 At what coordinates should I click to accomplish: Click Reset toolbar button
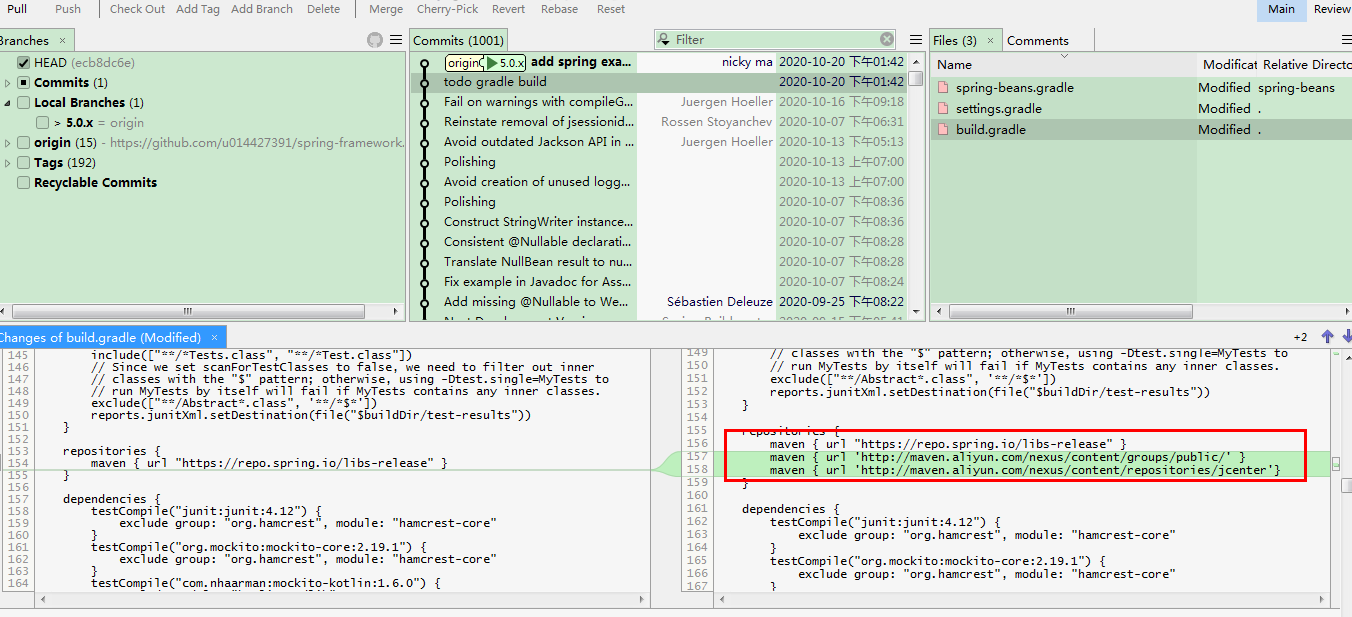pyautogui.click(x=611, y=9)
